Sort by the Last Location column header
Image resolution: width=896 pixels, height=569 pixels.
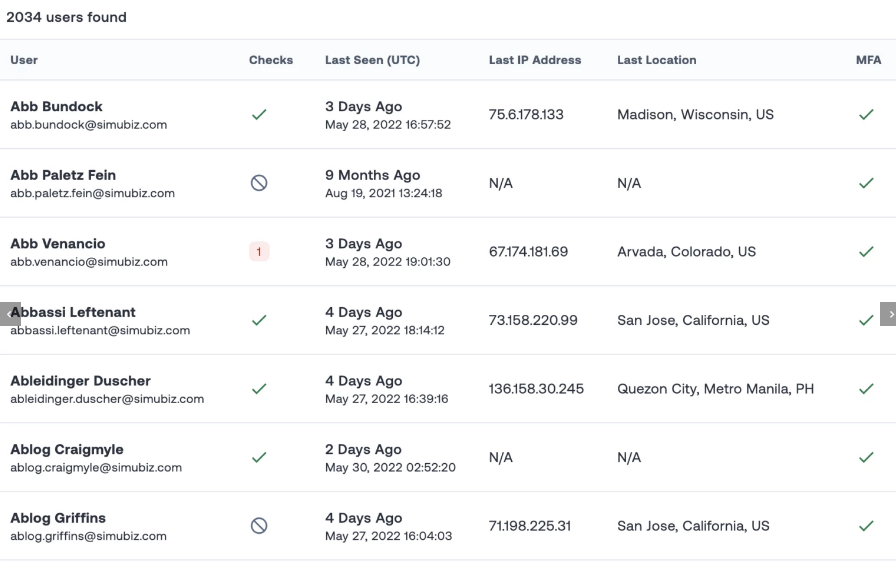pos(656,60)
